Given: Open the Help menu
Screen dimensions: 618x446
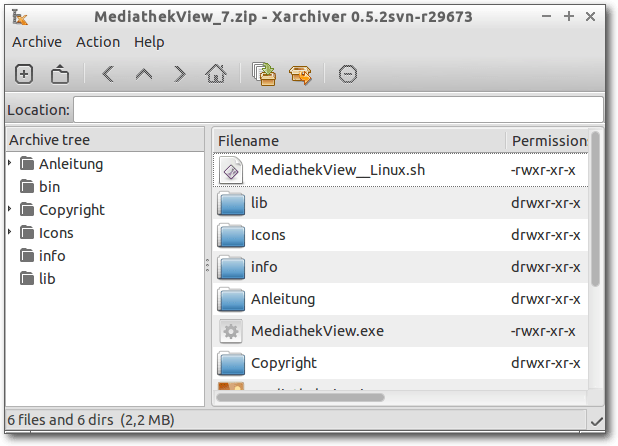Looking at the screenshot, I should (x=149, y=42).
